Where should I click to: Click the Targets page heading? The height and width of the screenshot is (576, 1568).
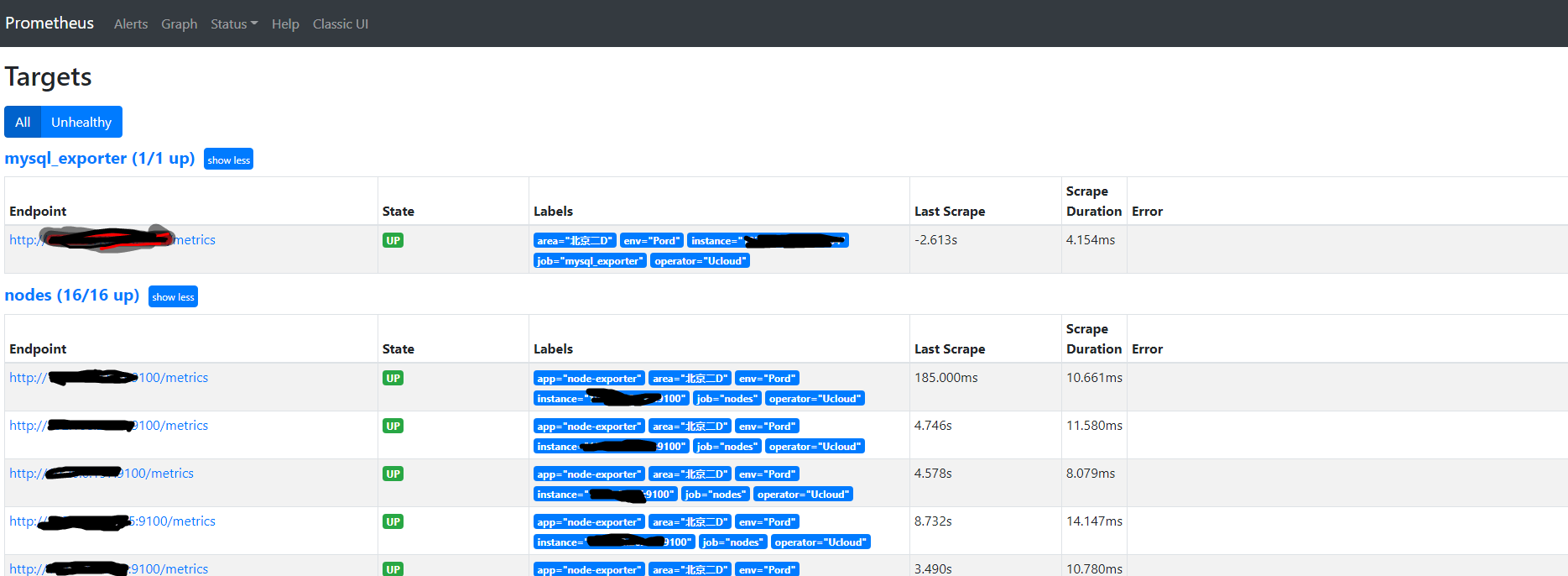click(x=49, y=77)
